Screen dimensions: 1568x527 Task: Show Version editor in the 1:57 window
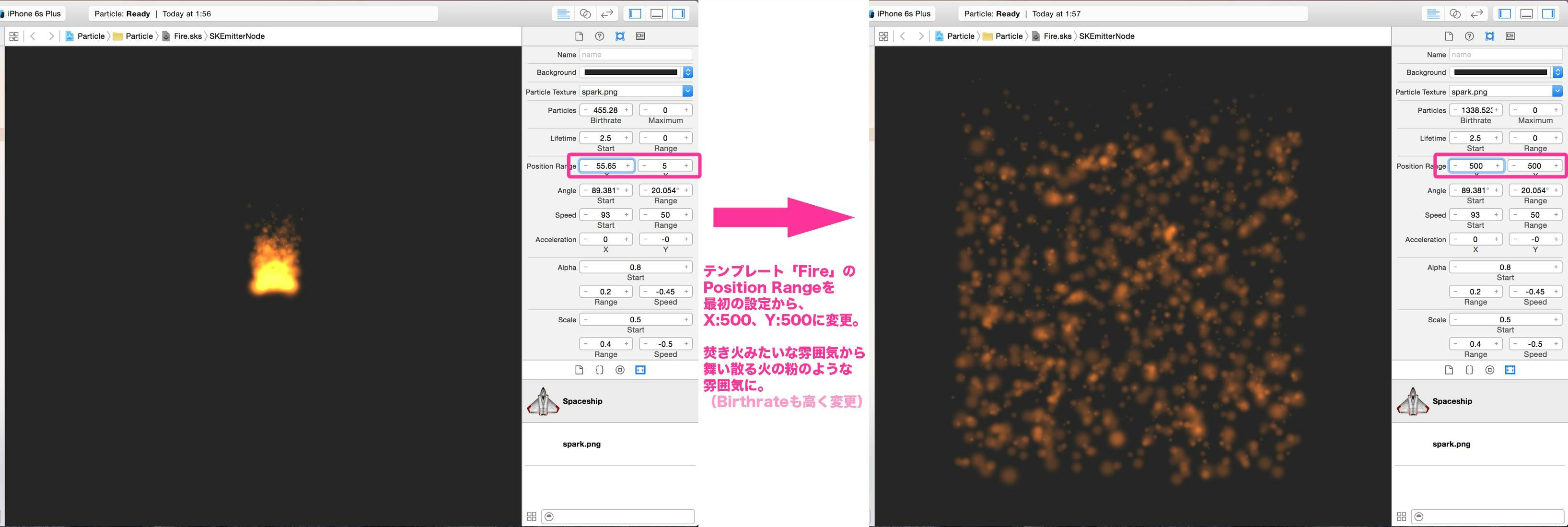coord(1477,13)
